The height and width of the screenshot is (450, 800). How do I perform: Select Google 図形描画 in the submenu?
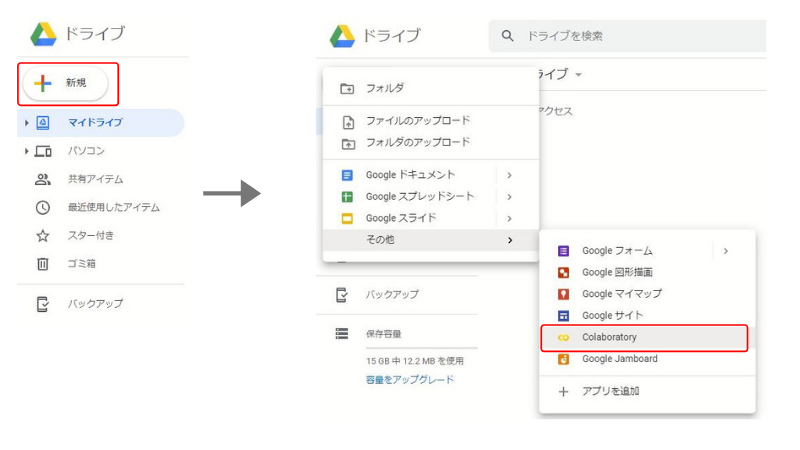coord(647,272)
